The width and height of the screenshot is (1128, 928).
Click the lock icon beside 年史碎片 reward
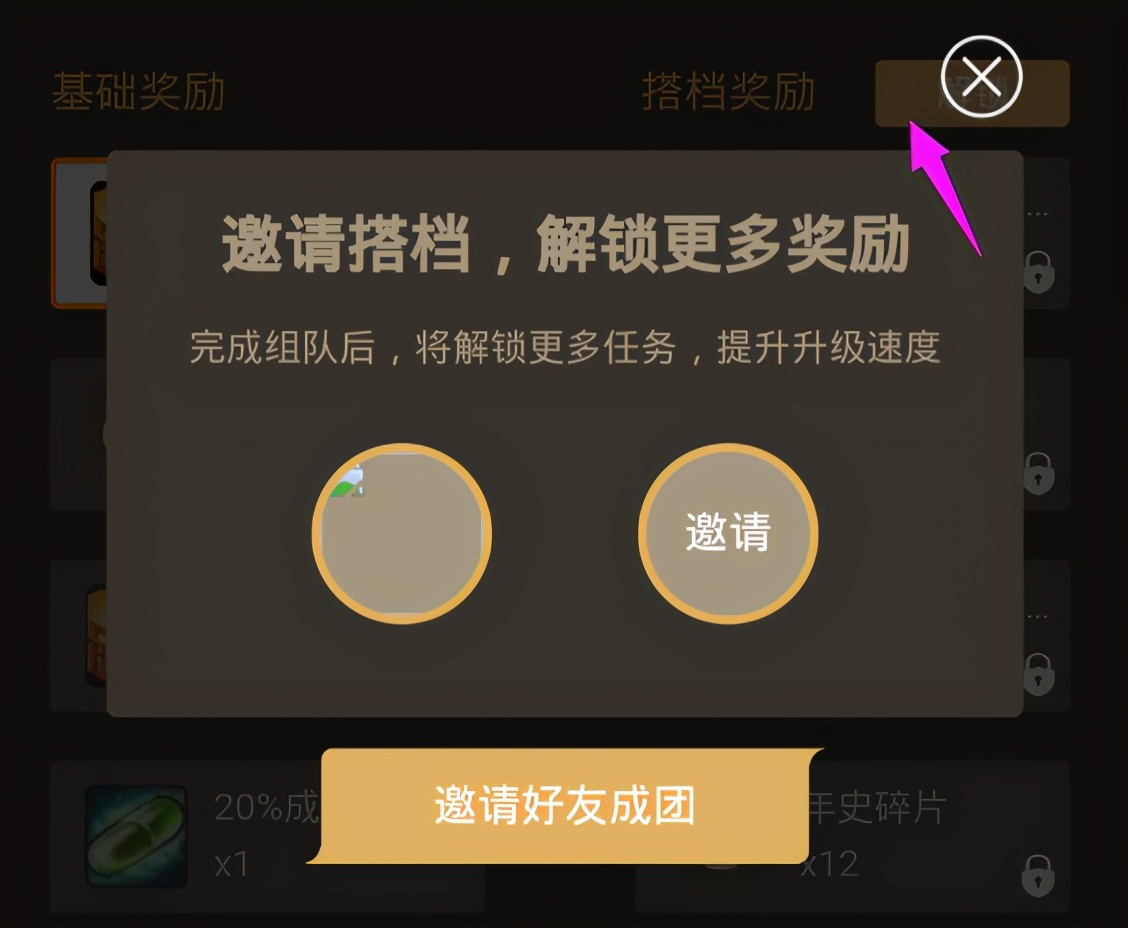click(1038, 875)
